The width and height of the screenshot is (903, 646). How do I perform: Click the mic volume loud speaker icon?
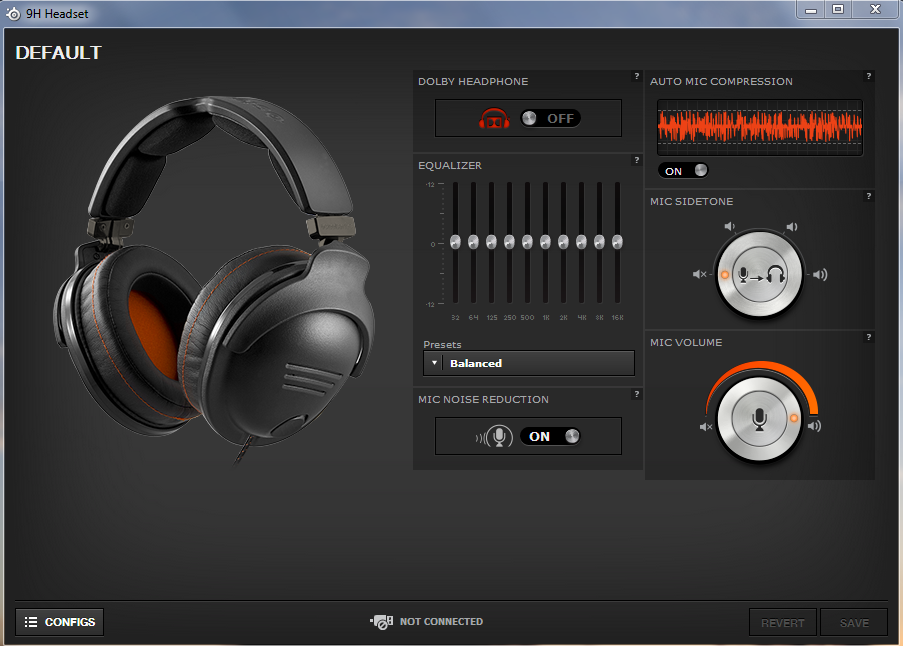pyautogui.click(x=815, y=427)
